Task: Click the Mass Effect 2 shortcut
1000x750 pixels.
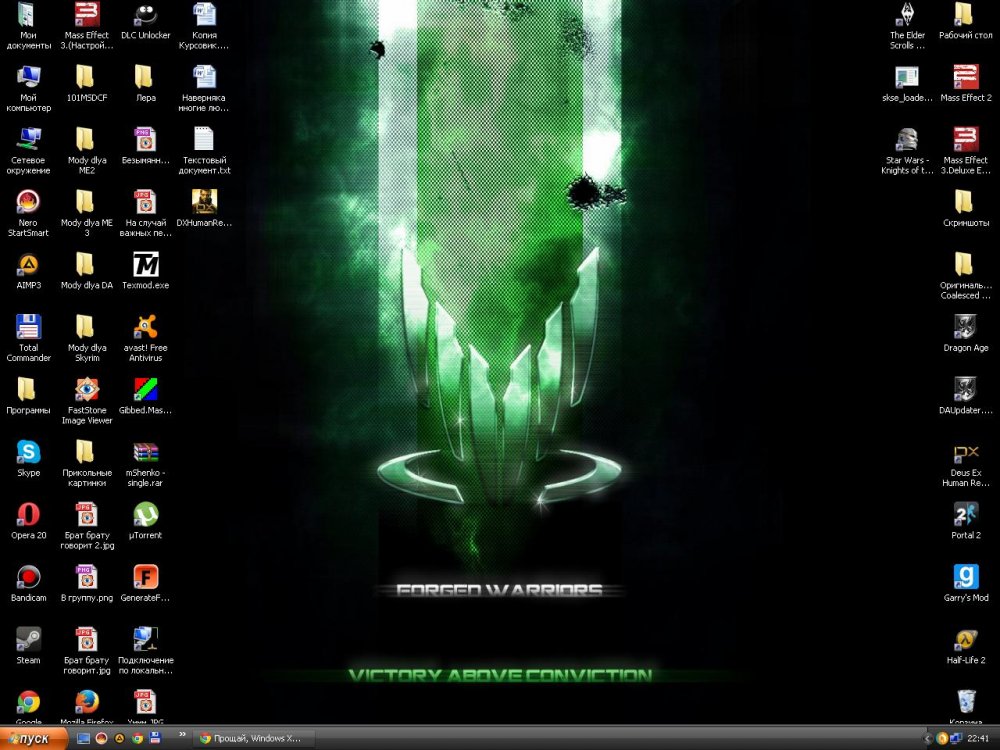Action: click(966, 83)
